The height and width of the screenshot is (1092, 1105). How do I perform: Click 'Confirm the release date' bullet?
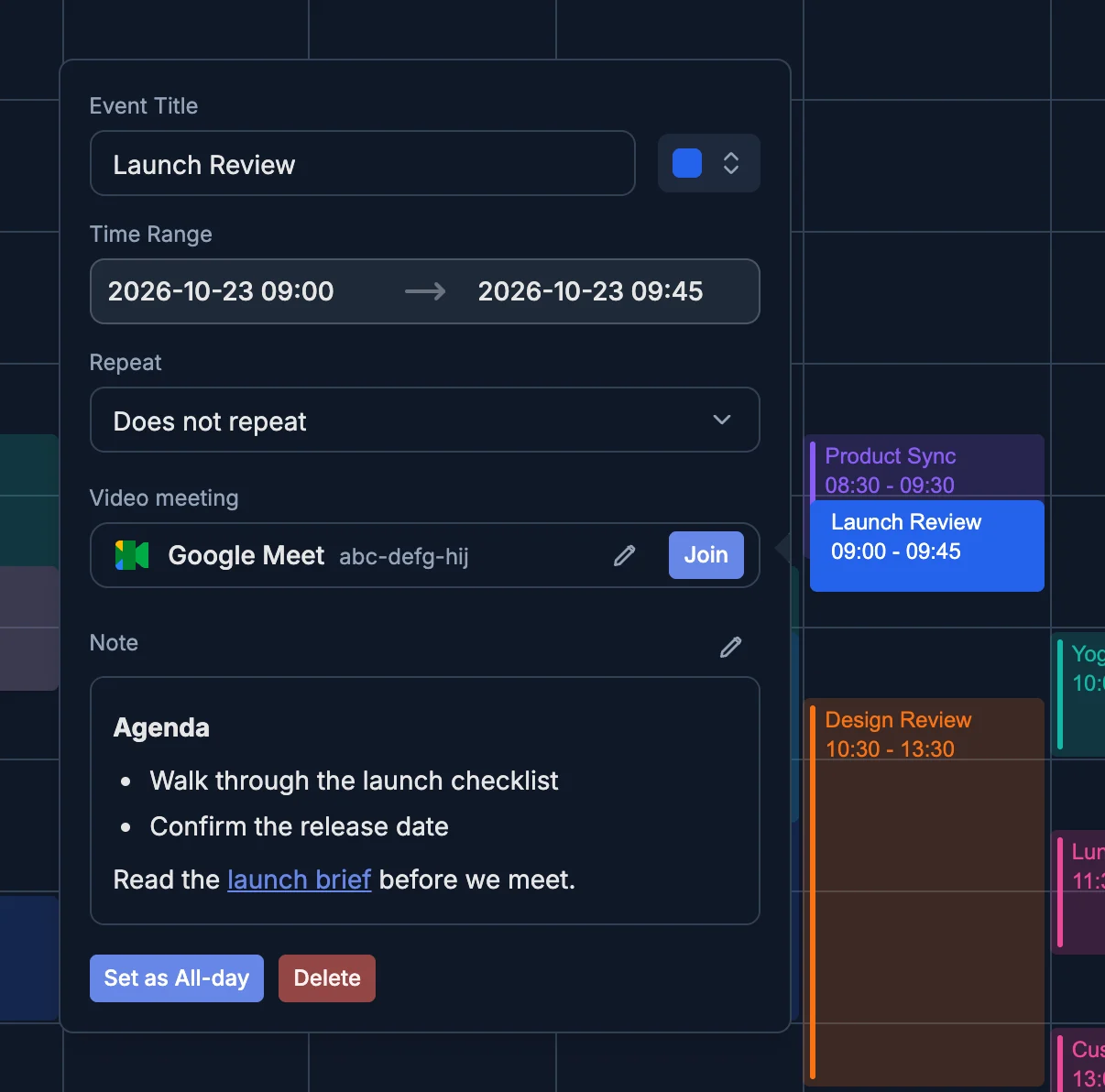[x=300, y=826]
